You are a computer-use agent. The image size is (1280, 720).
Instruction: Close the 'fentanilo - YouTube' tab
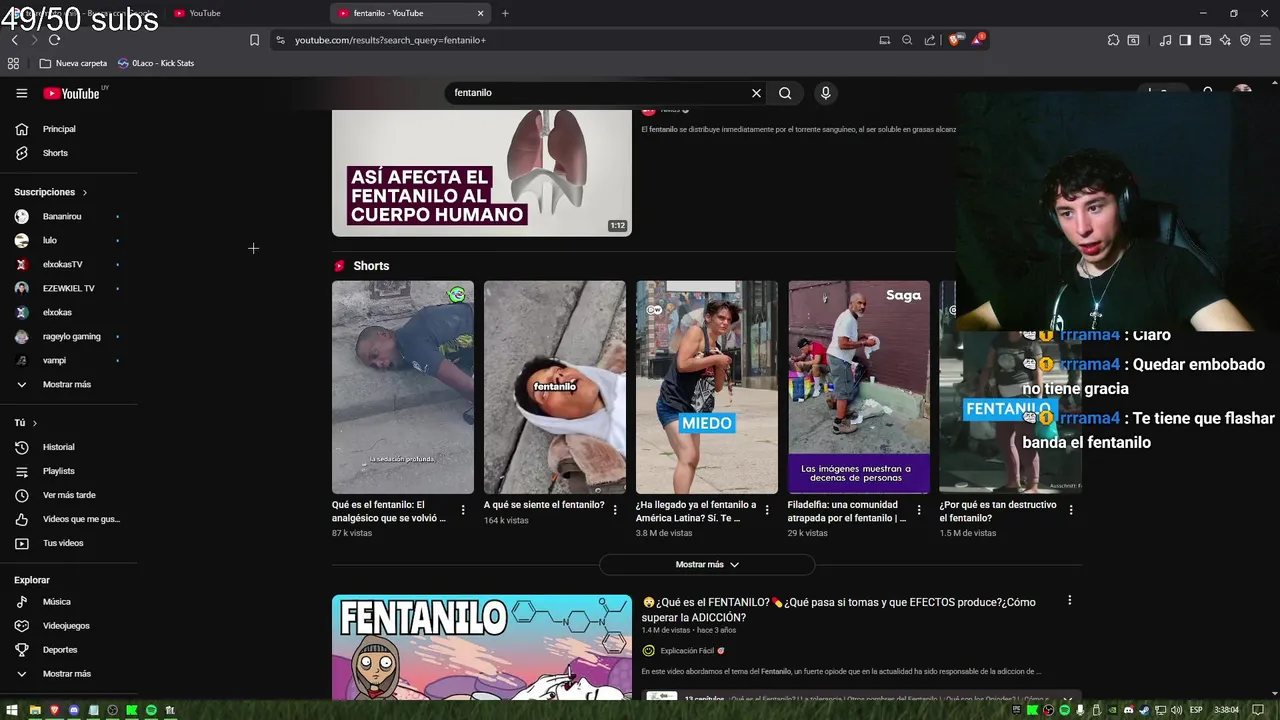pyautogui.click(x=480, y=13)
